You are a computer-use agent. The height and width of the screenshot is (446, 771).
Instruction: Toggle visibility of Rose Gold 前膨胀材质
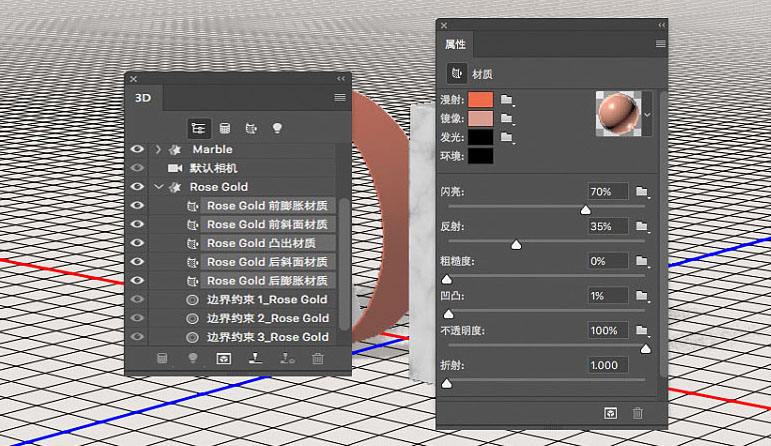137,205
